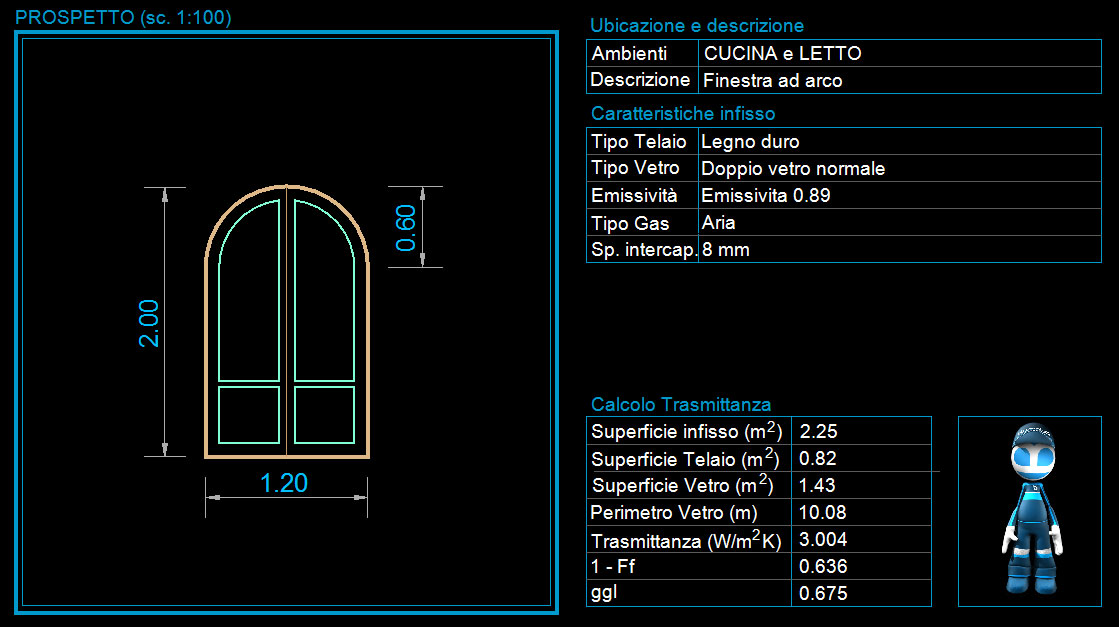Click the Aria gas type value
The height and width of the screenshot is (627, 1119).
pos(719,223)
